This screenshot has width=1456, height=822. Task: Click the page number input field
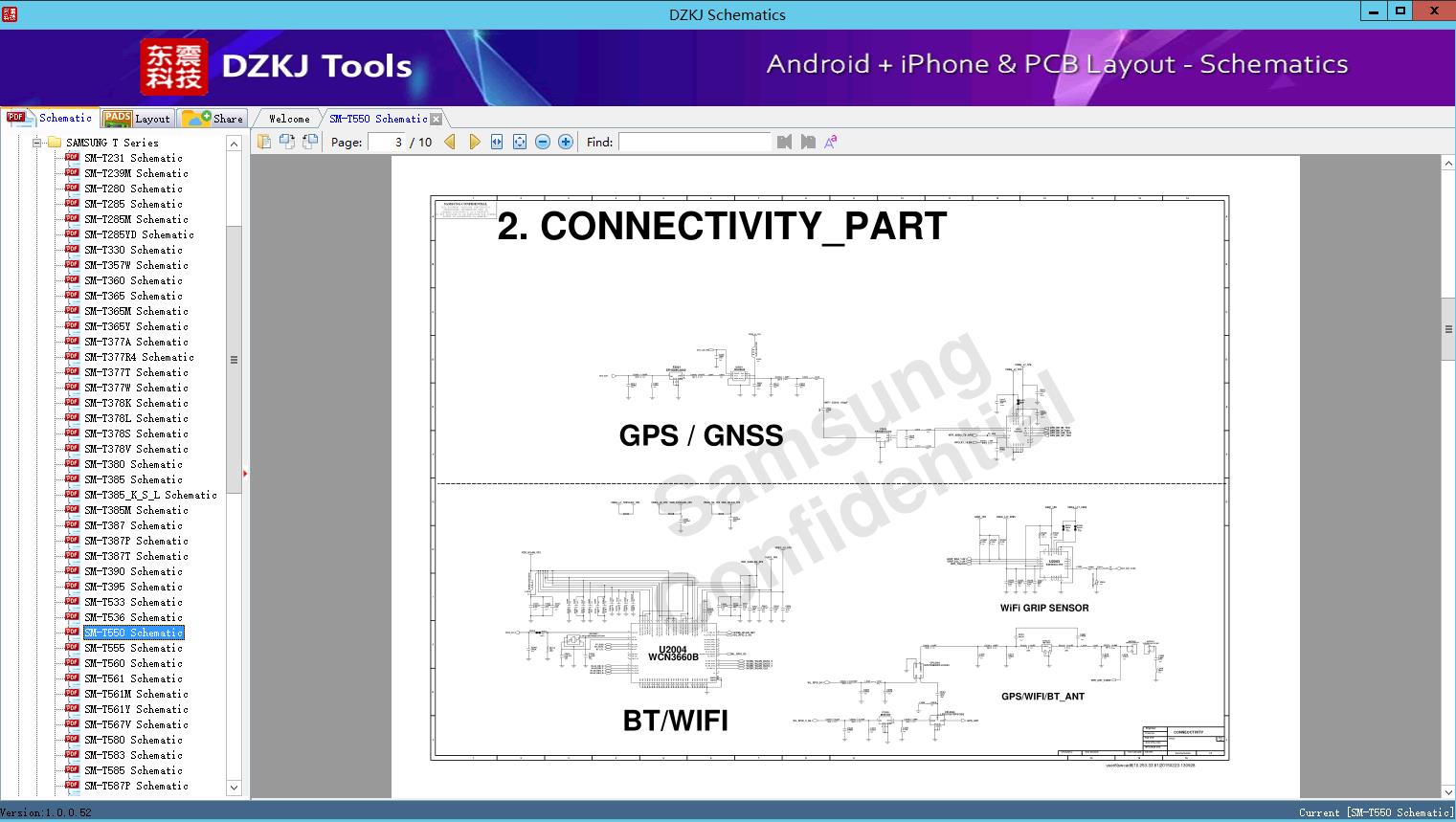pyautogui.click(x=386, y=142)
